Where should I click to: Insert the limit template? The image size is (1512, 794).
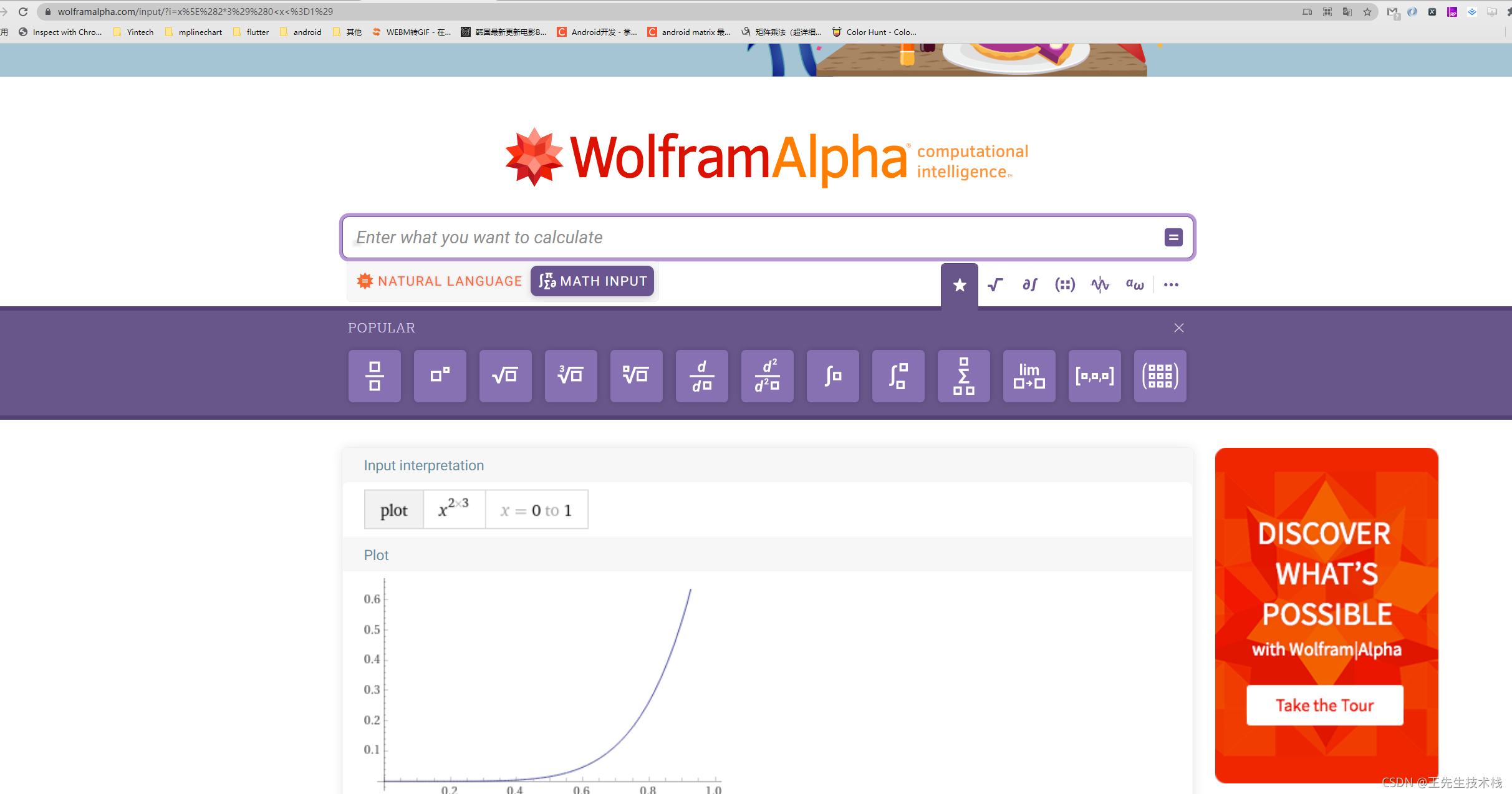[x=1029, y=375]
